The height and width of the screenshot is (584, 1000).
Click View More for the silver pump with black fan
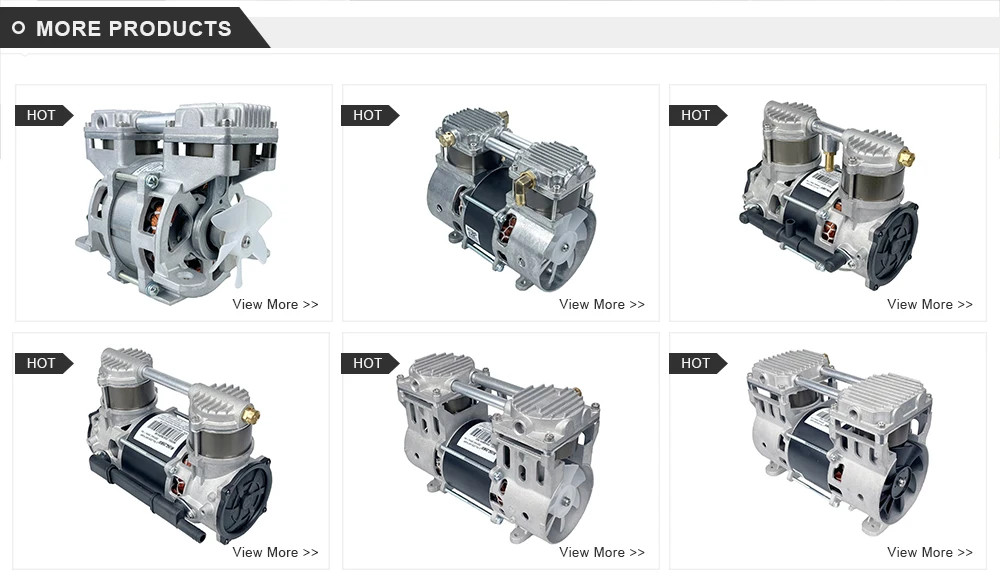tap(930, 553)
